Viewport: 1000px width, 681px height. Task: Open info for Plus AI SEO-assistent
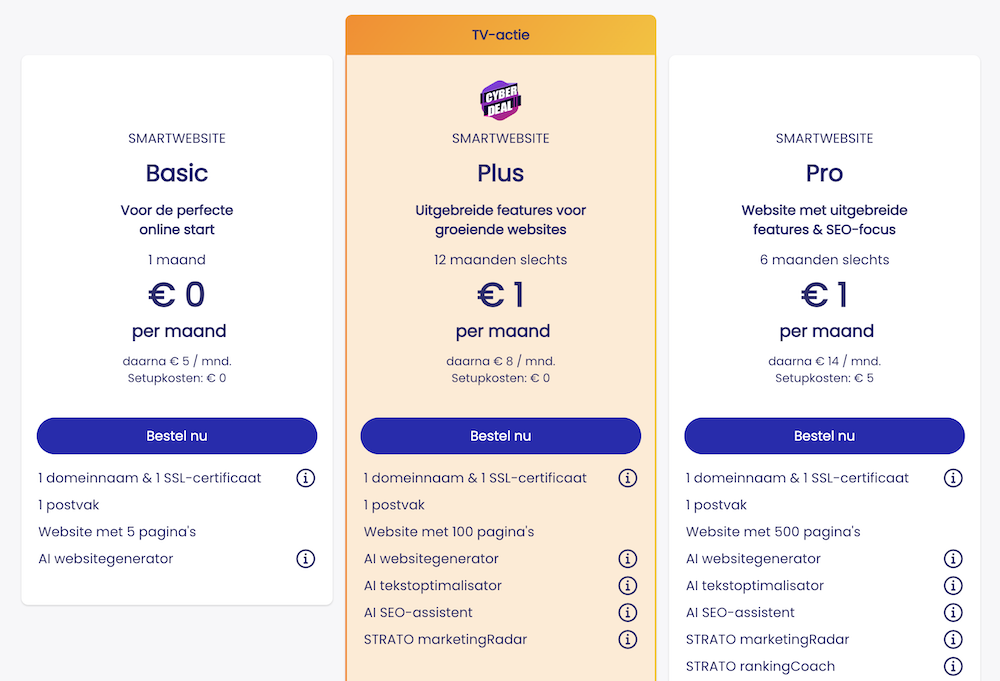point(628,612)
